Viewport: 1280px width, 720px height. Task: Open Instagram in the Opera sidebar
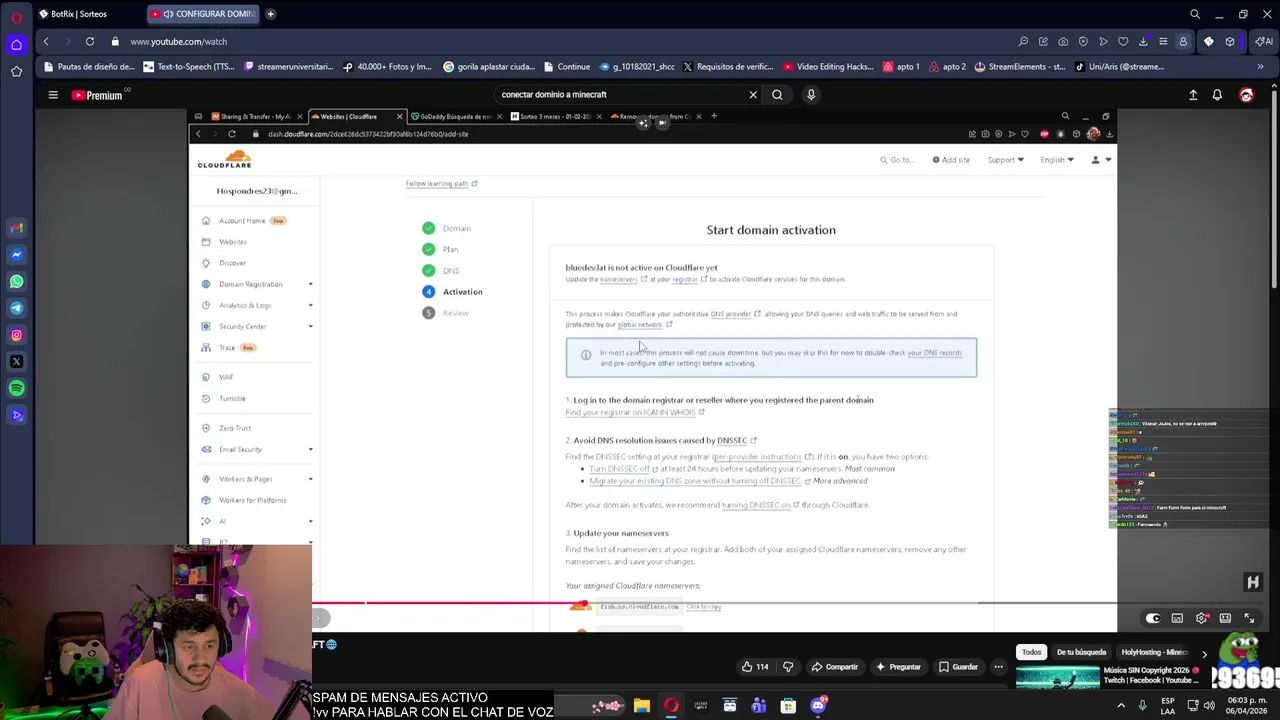coord(16,335)
